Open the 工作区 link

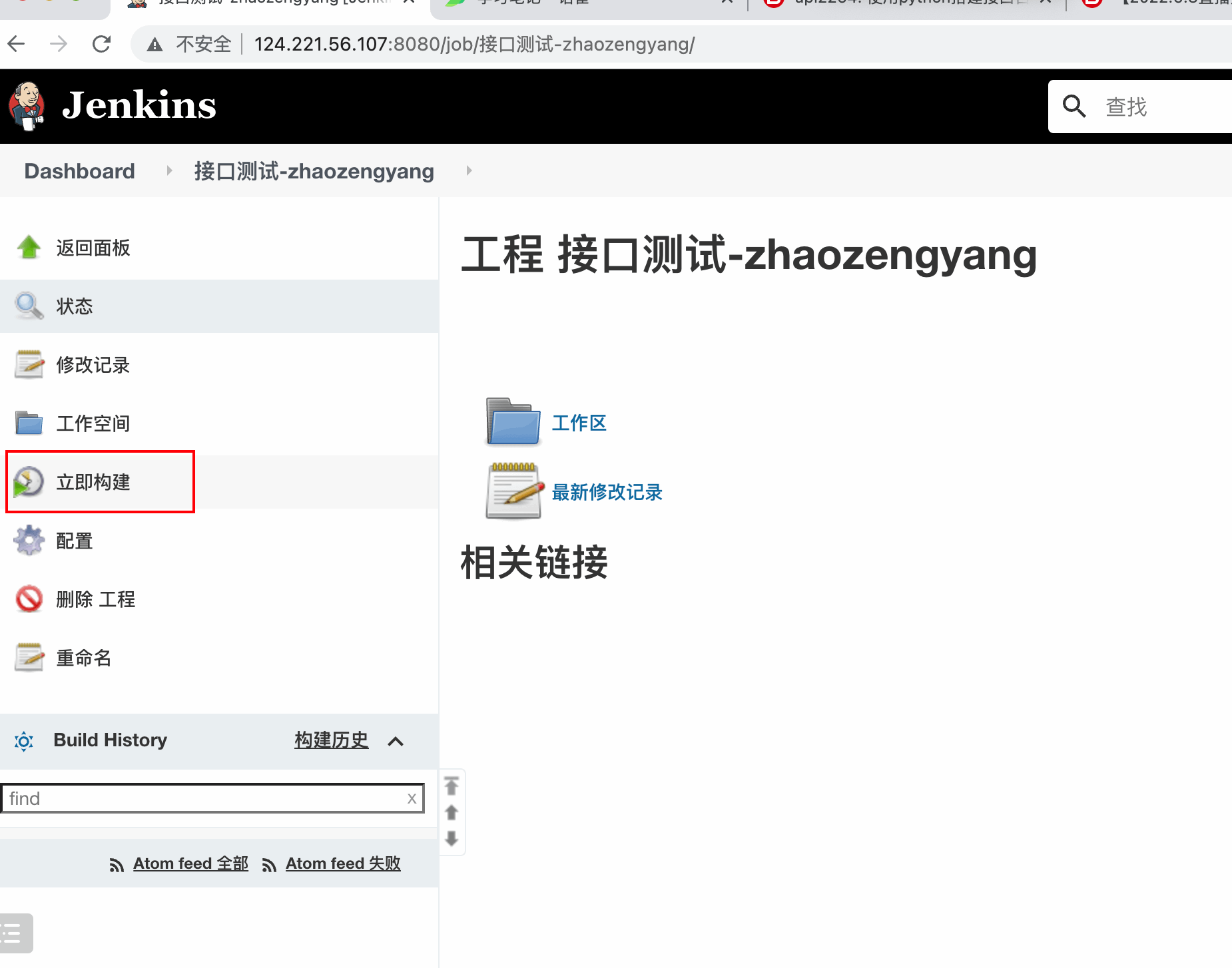(579, 423)
